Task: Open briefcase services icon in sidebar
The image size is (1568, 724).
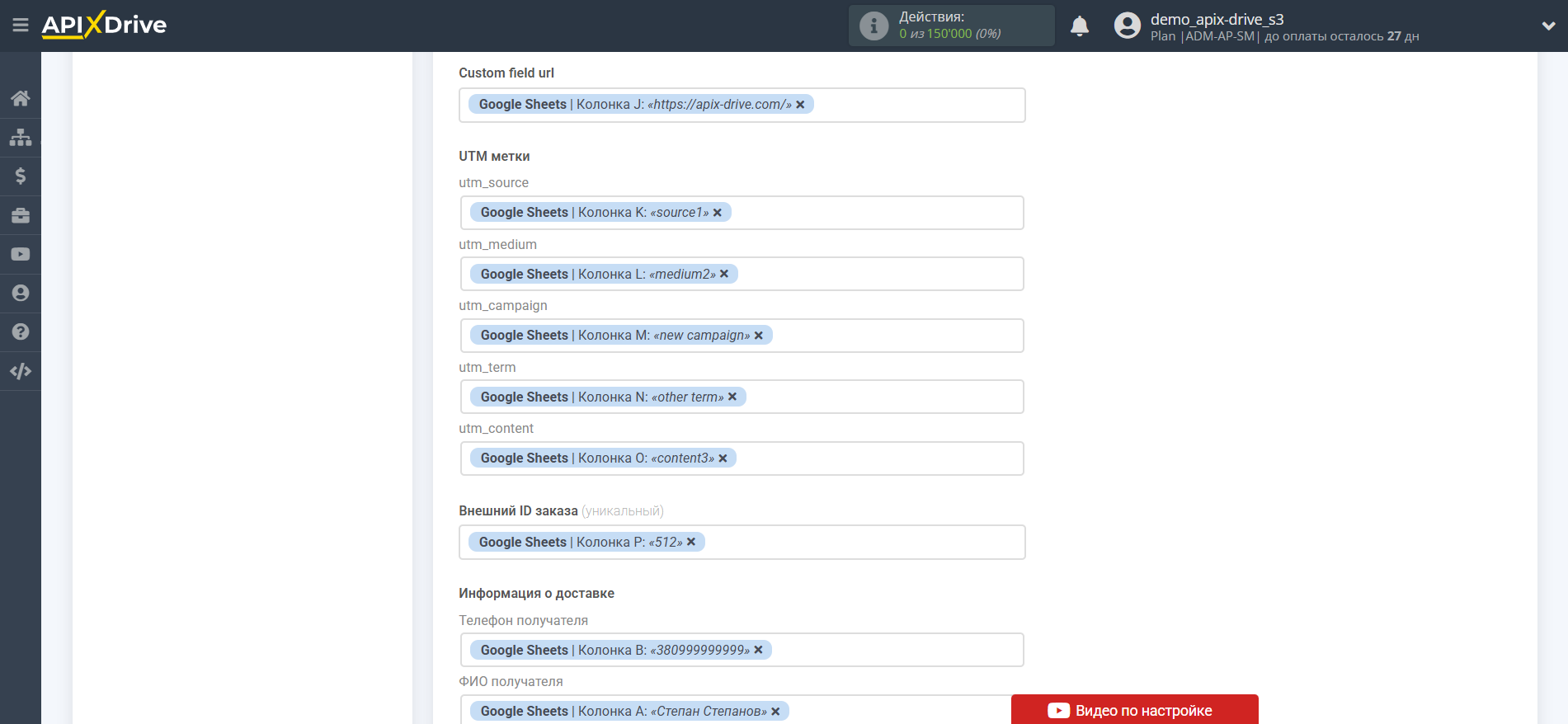Action: (21, 215)
